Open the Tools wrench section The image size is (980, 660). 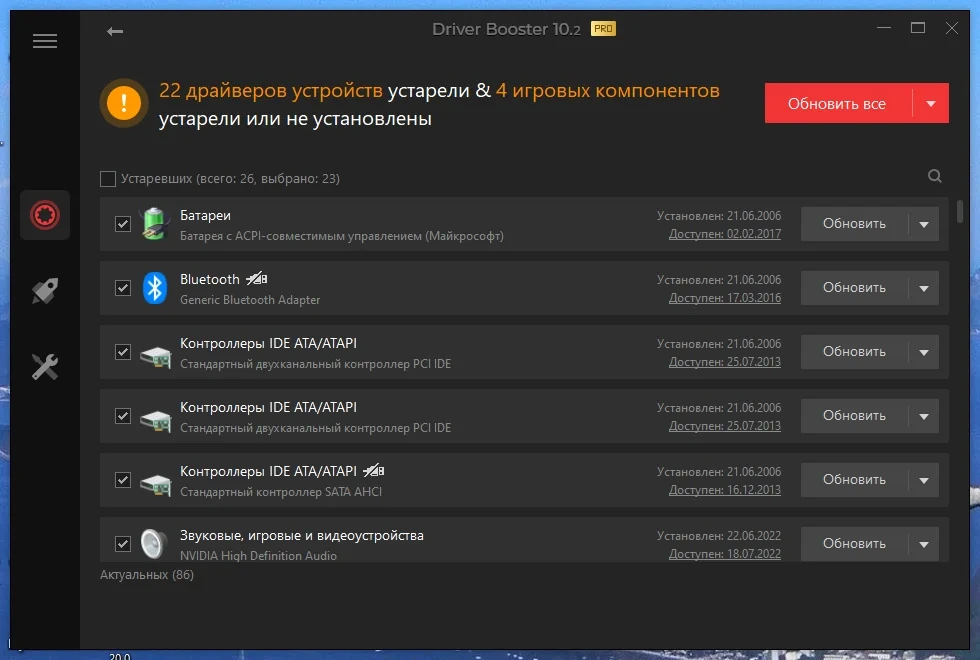point(45,367)
